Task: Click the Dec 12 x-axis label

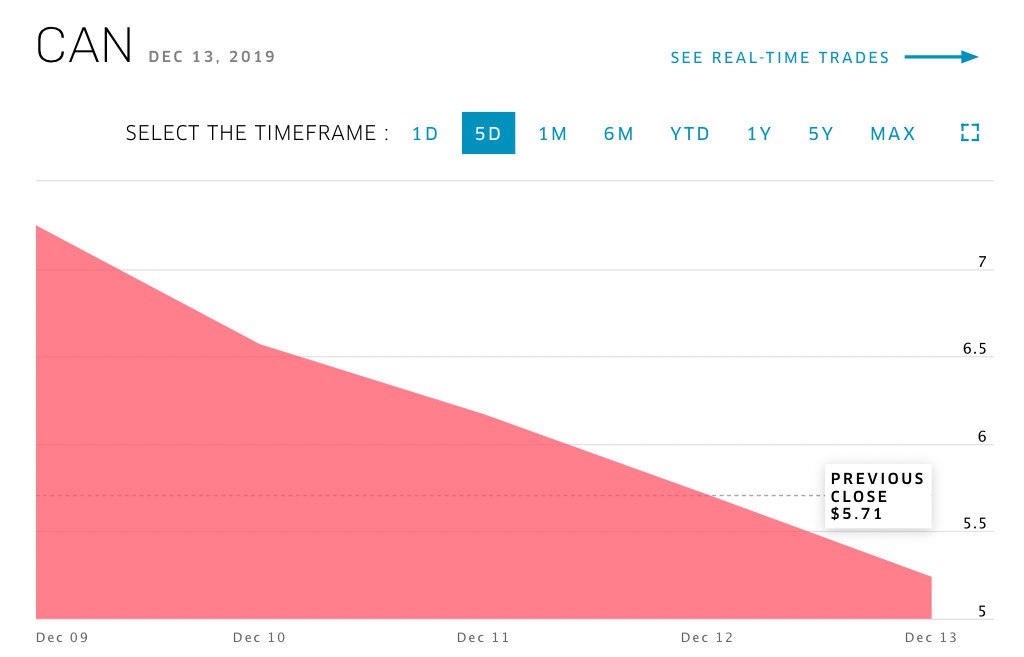Action: click(x=708, y=637)
